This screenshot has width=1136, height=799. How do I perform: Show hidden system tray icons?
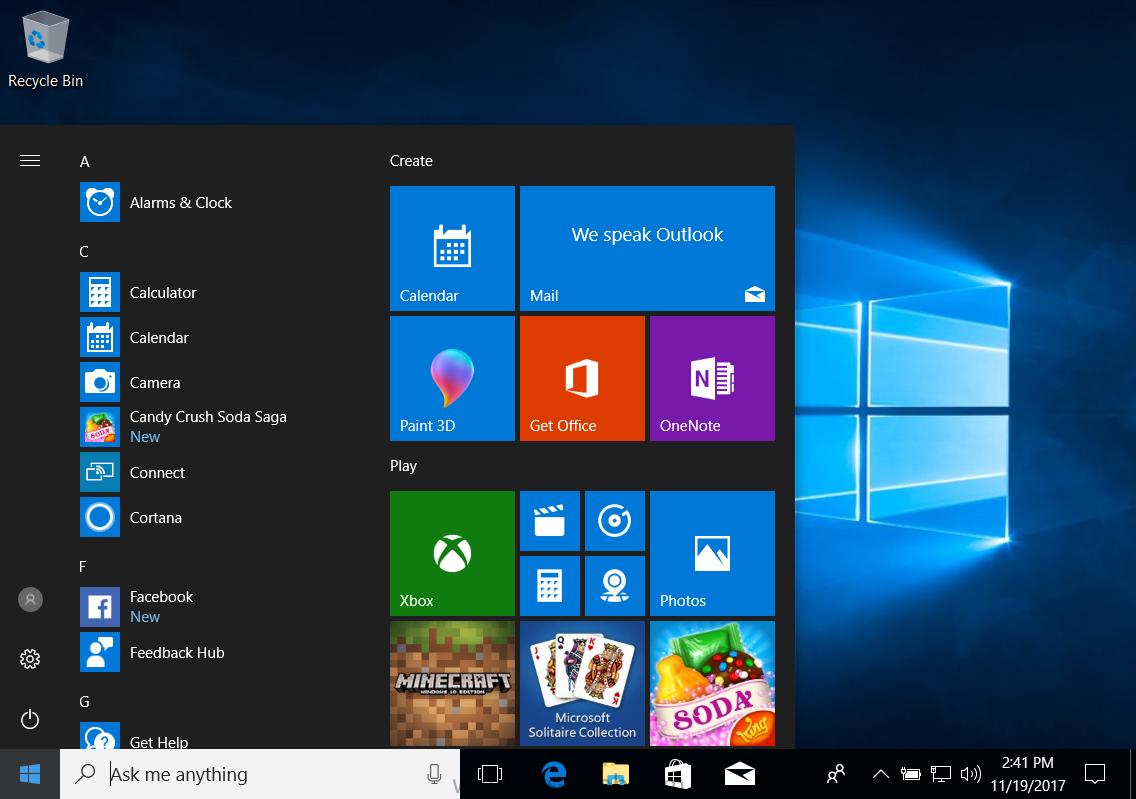click(x=880, y=774)
